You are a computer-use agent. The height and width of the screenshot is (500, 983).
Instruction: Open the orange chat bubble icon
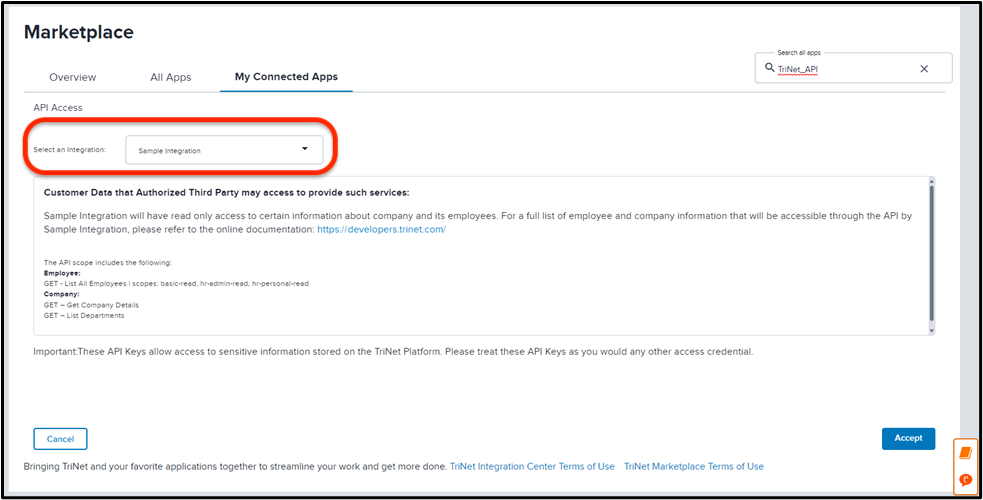[965, 480]
